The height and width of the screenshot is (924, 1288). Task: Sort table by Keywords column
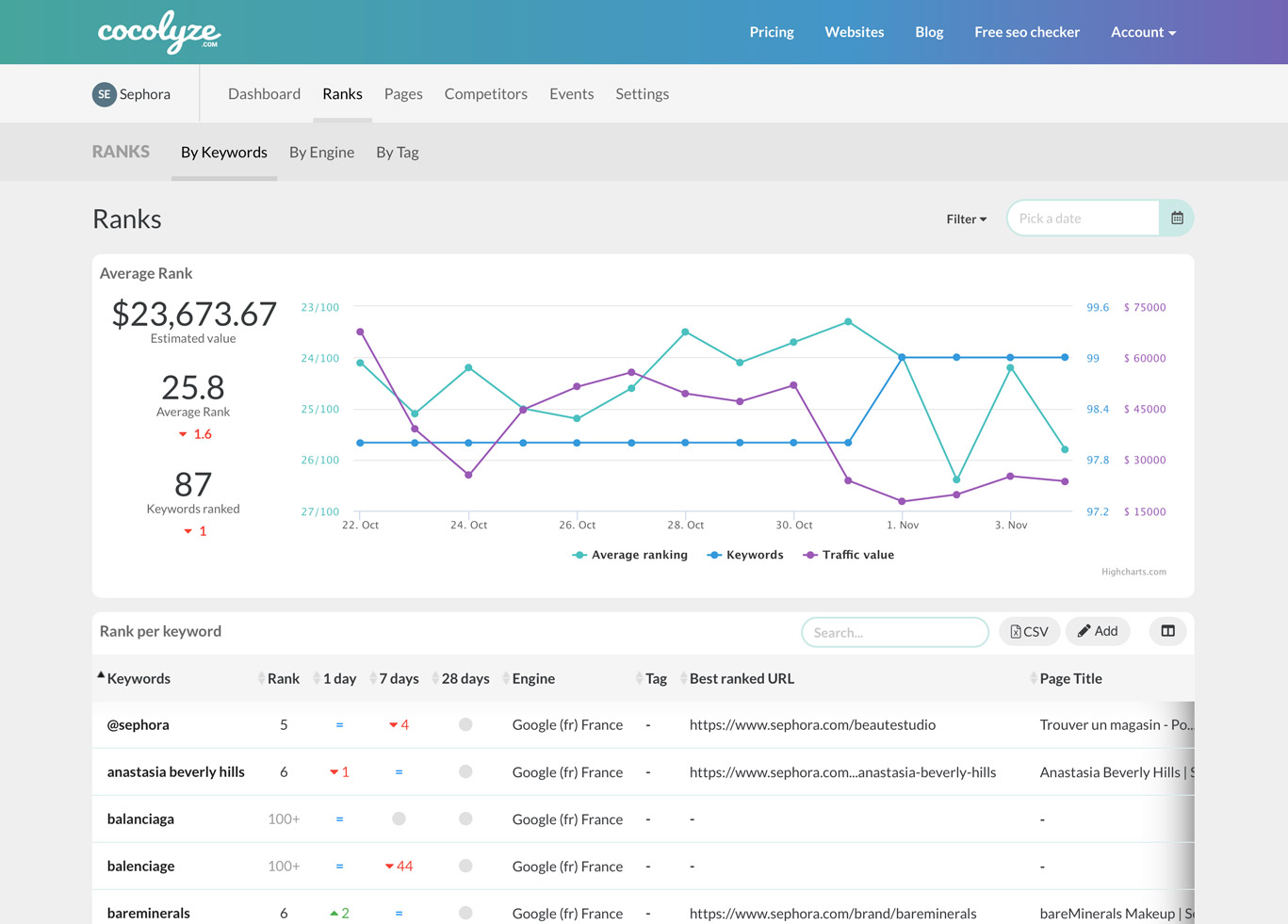click(139, 678)
